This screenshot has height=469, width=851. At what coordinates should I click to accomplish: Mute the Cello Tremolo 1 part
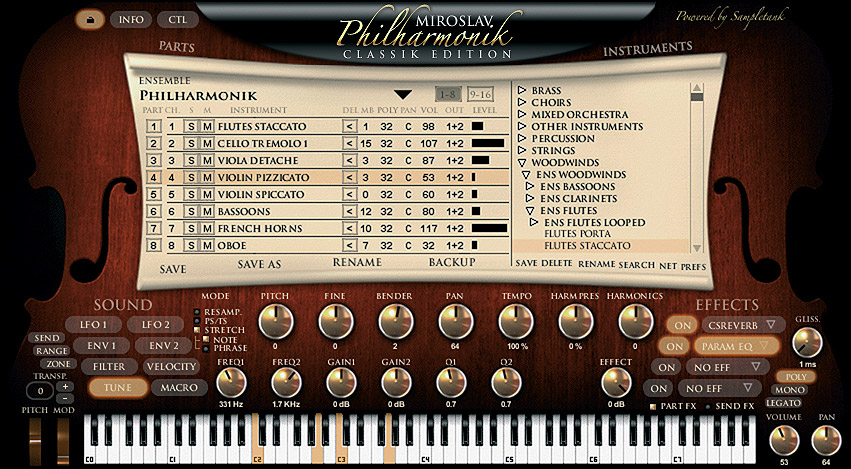207,144
